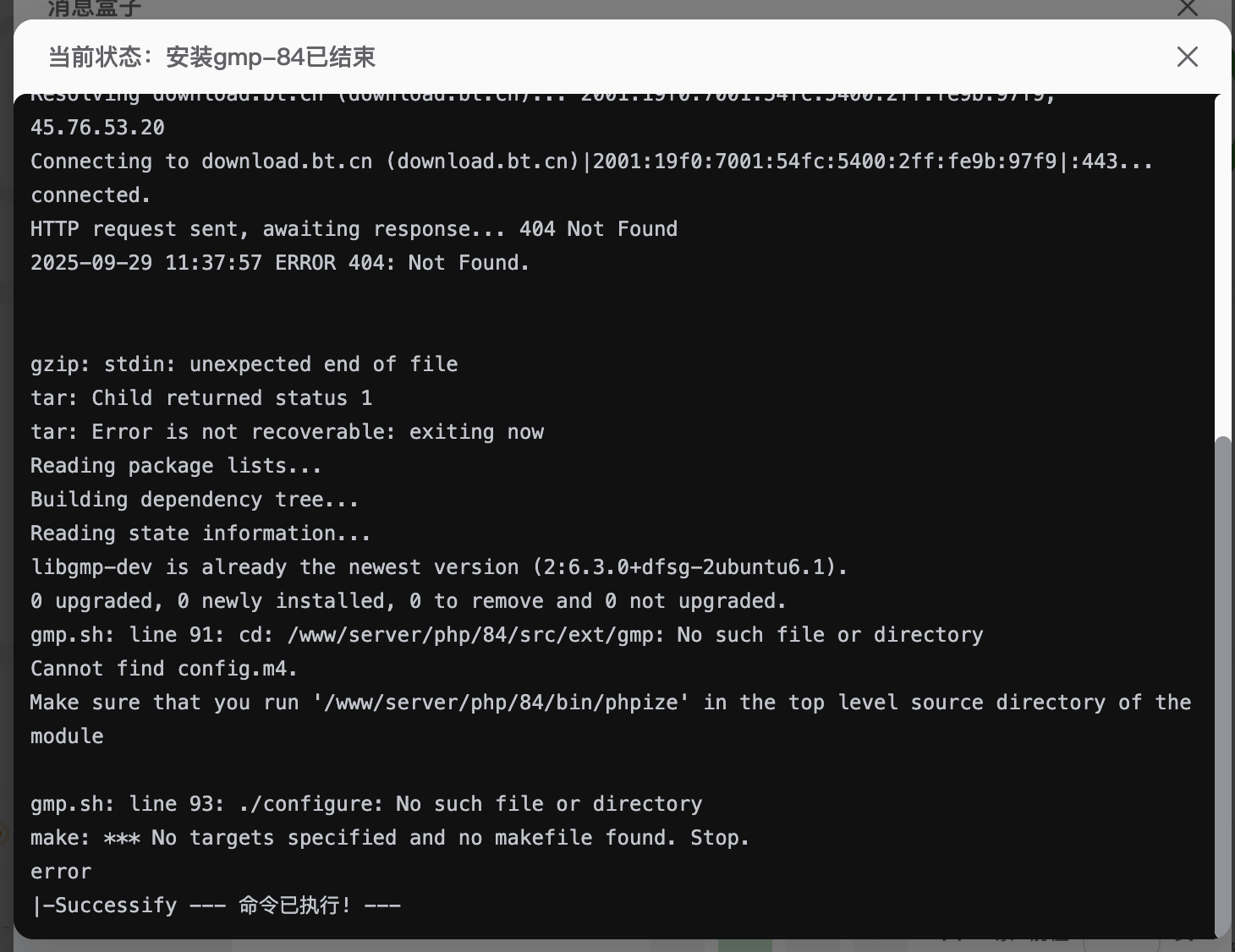Click the 'Cannot find config.m4.' line
1235x952 pixels.
point(164,669)
